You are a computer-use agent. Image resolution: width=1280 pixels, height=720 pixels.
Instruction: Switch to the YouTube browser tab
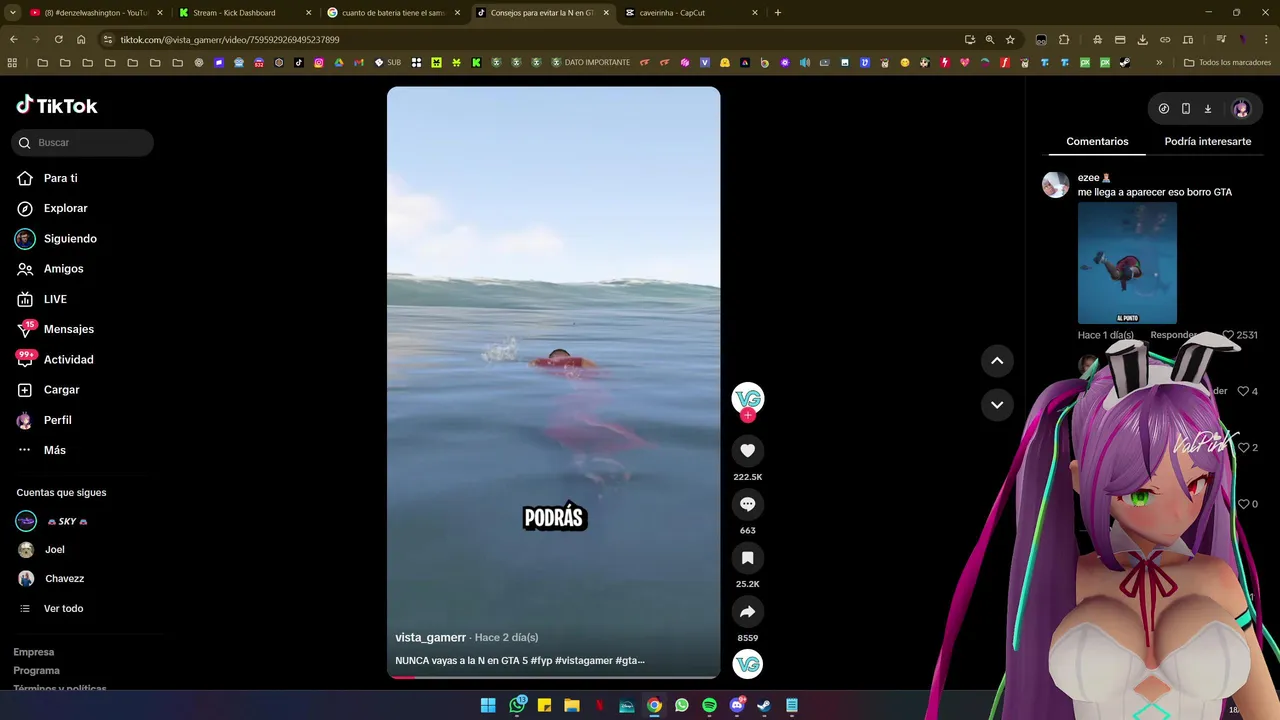[x=96, y=13]
